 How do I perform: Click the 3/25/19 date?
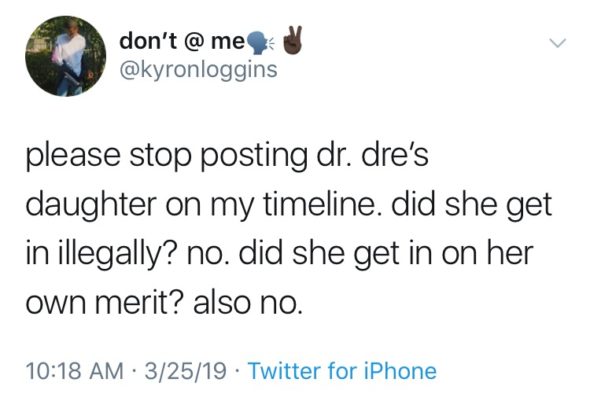click(185, 371)
